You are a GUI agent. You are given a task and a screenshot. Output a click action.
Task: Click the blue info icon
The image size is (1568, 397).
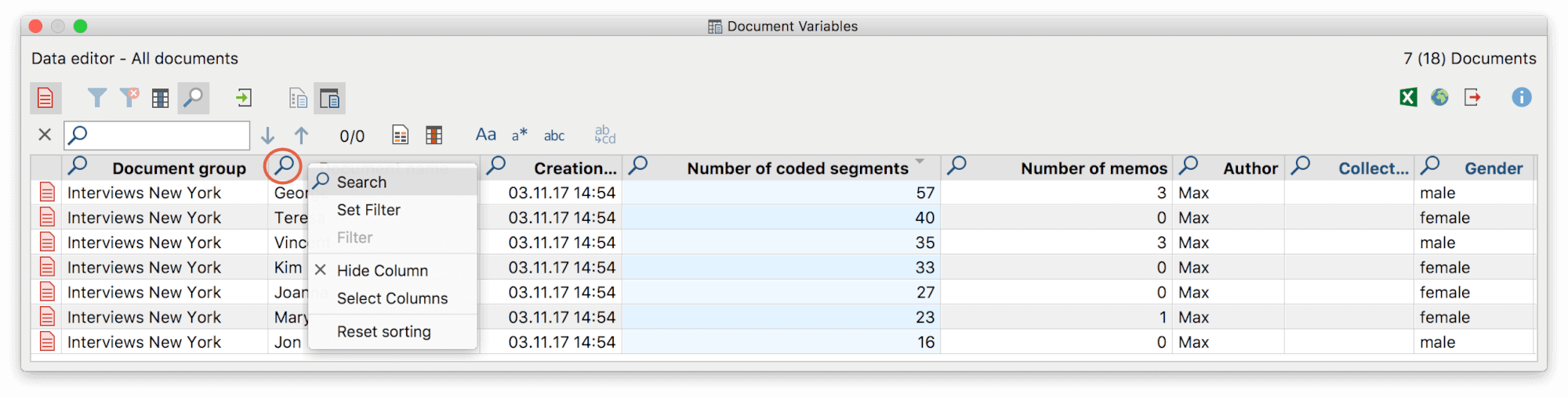click(x=1521, y=97)
